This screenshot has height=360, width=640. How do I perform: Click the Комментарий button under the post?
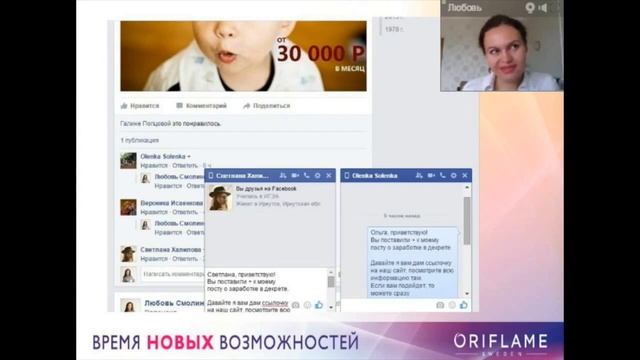click(x=201, y=106)
